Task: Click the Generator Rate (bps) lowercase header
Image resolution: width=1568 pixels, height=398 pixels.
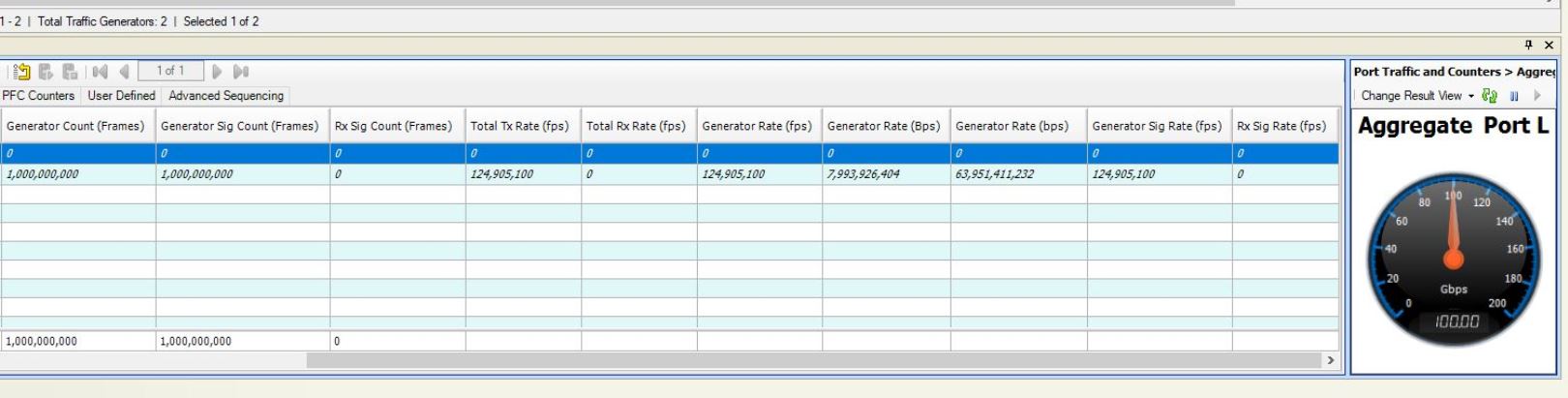Action: click(1018, 126)
